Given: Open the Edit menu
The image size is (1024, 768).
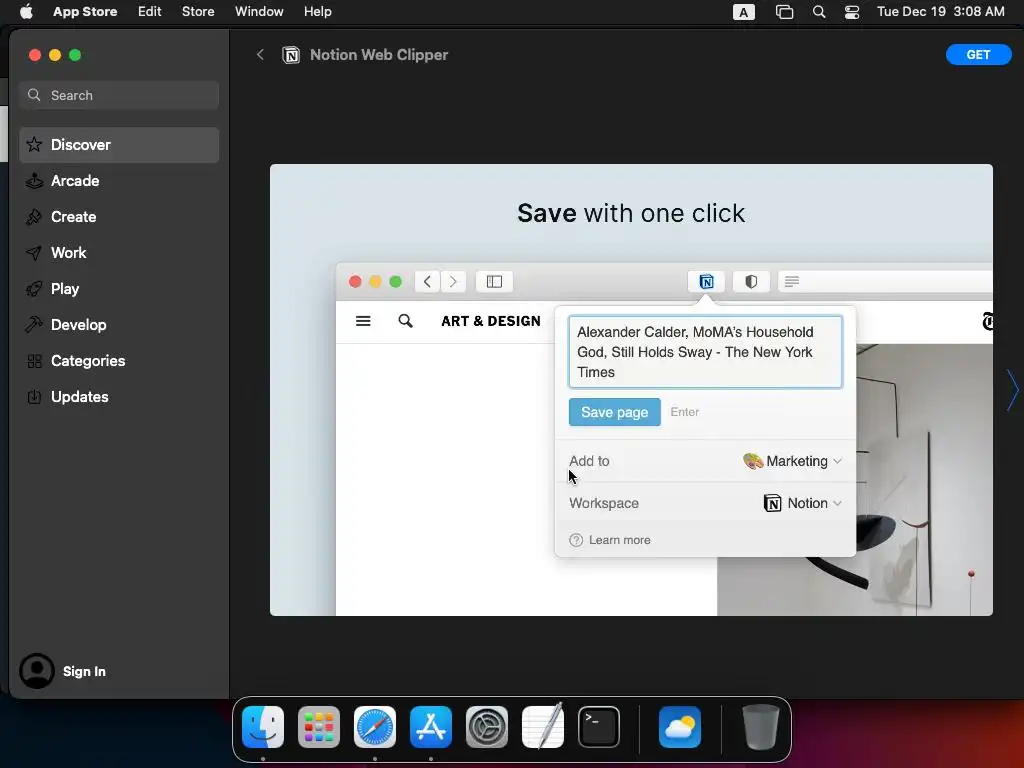Looking at the screenshot, I should [x=150, y=12].
